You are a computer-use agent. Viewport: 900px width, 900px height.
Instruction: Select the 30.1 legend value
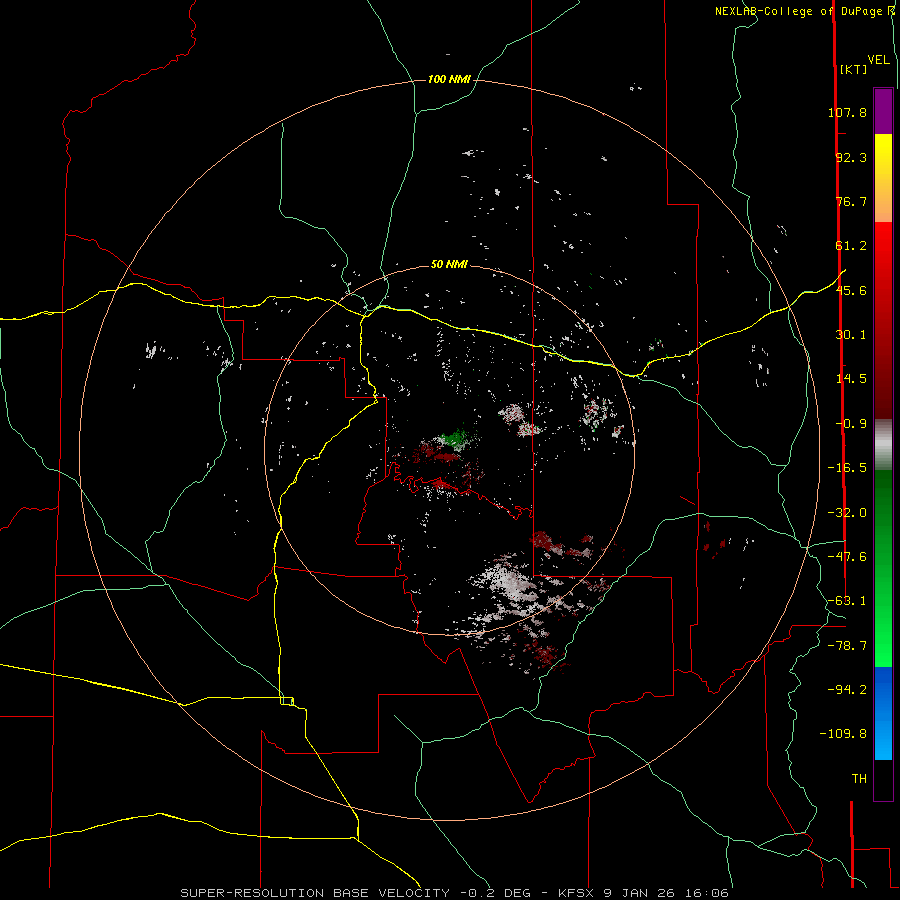(851, 335)
